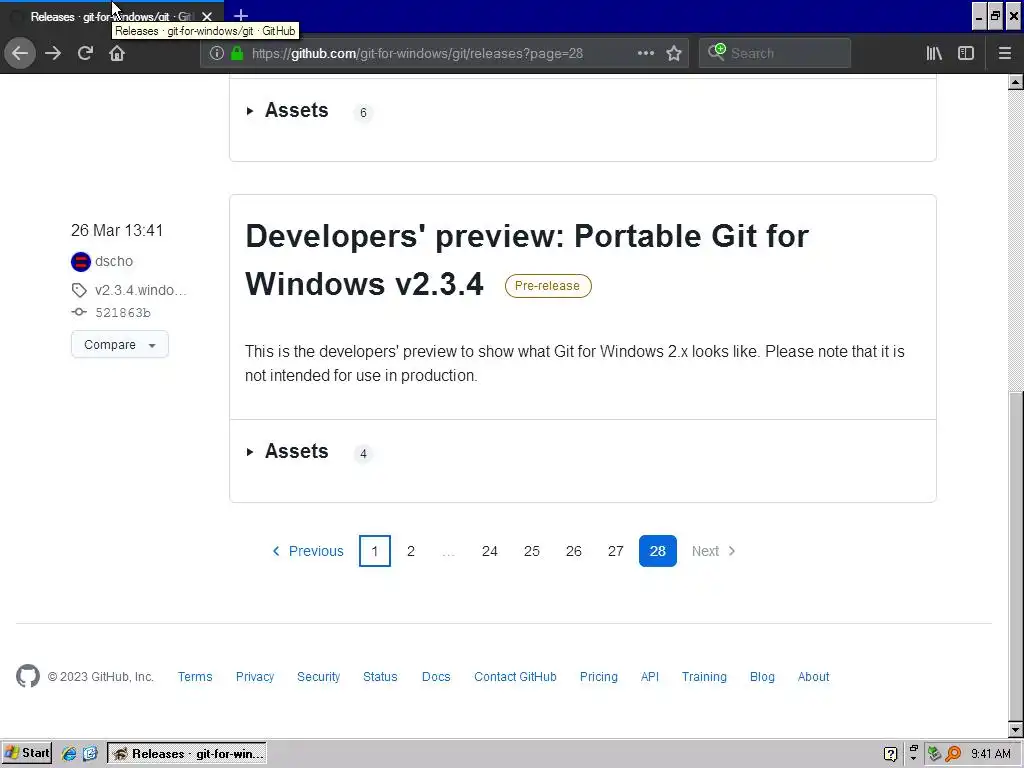Open the Status footer link
Viewport: 1024px width, 768px height.
(380, 677)
